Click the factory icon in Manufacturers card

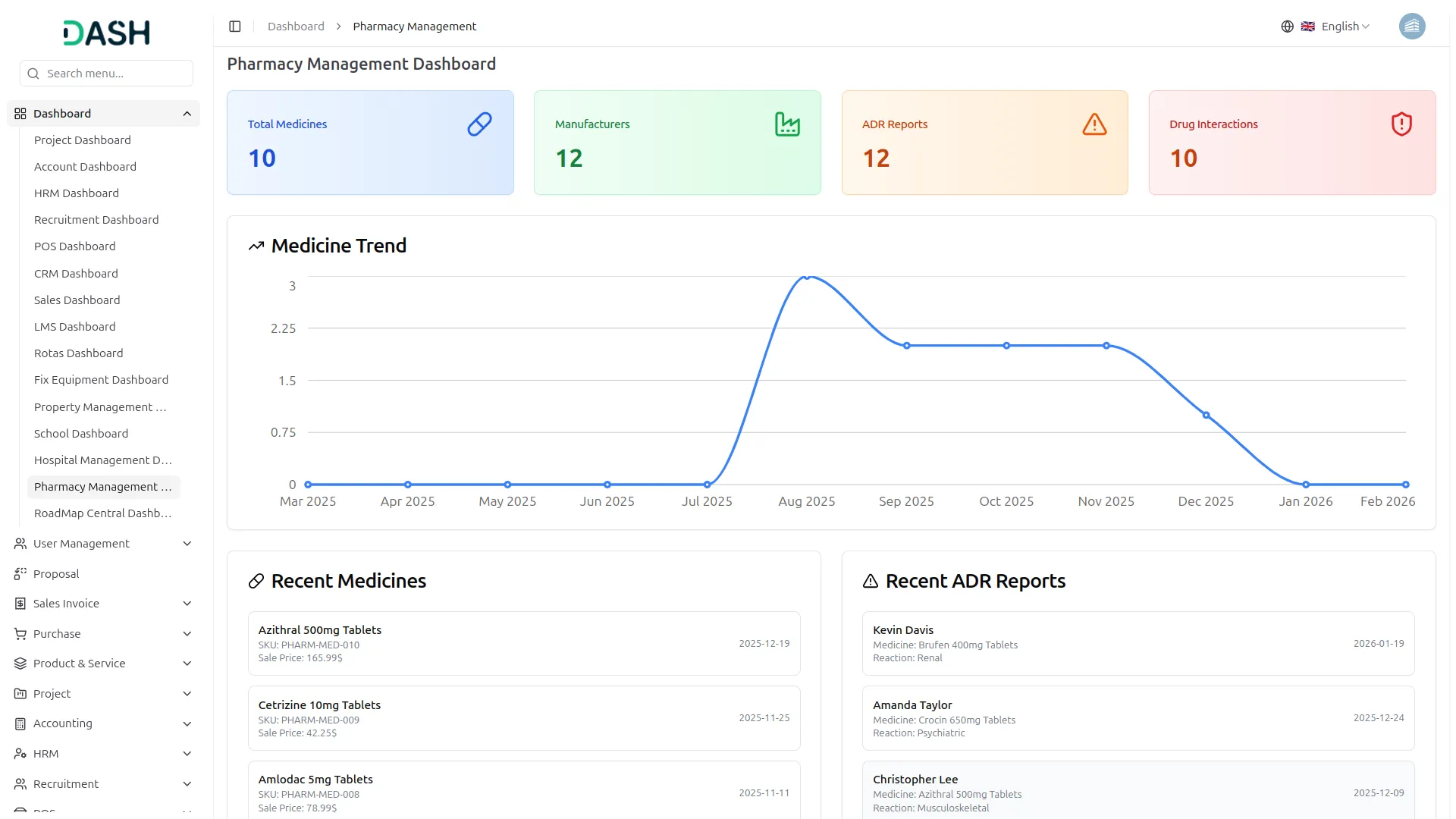(x=787, y=124)
